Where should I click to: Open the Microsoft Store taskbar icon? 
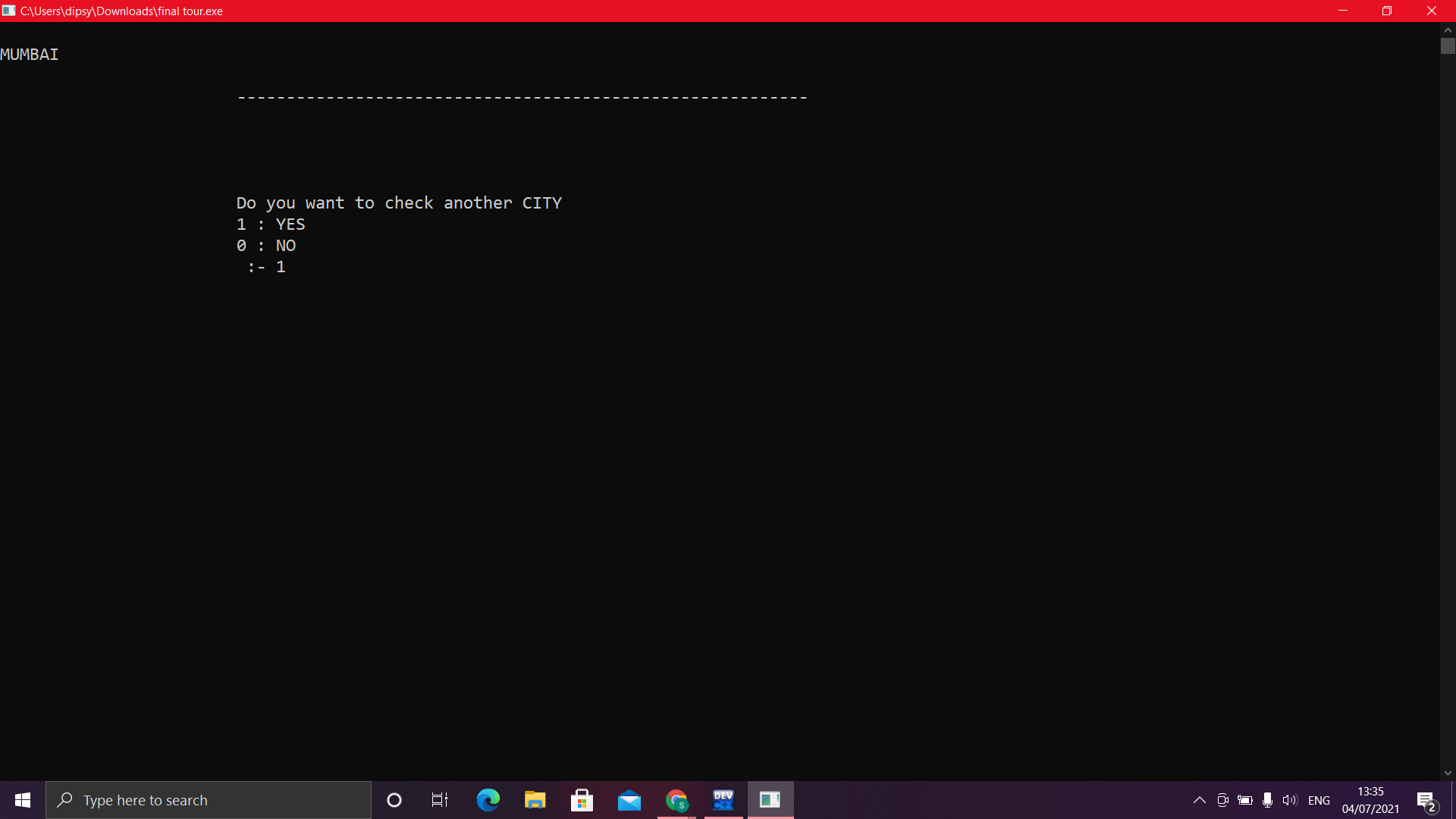point(582,800)
